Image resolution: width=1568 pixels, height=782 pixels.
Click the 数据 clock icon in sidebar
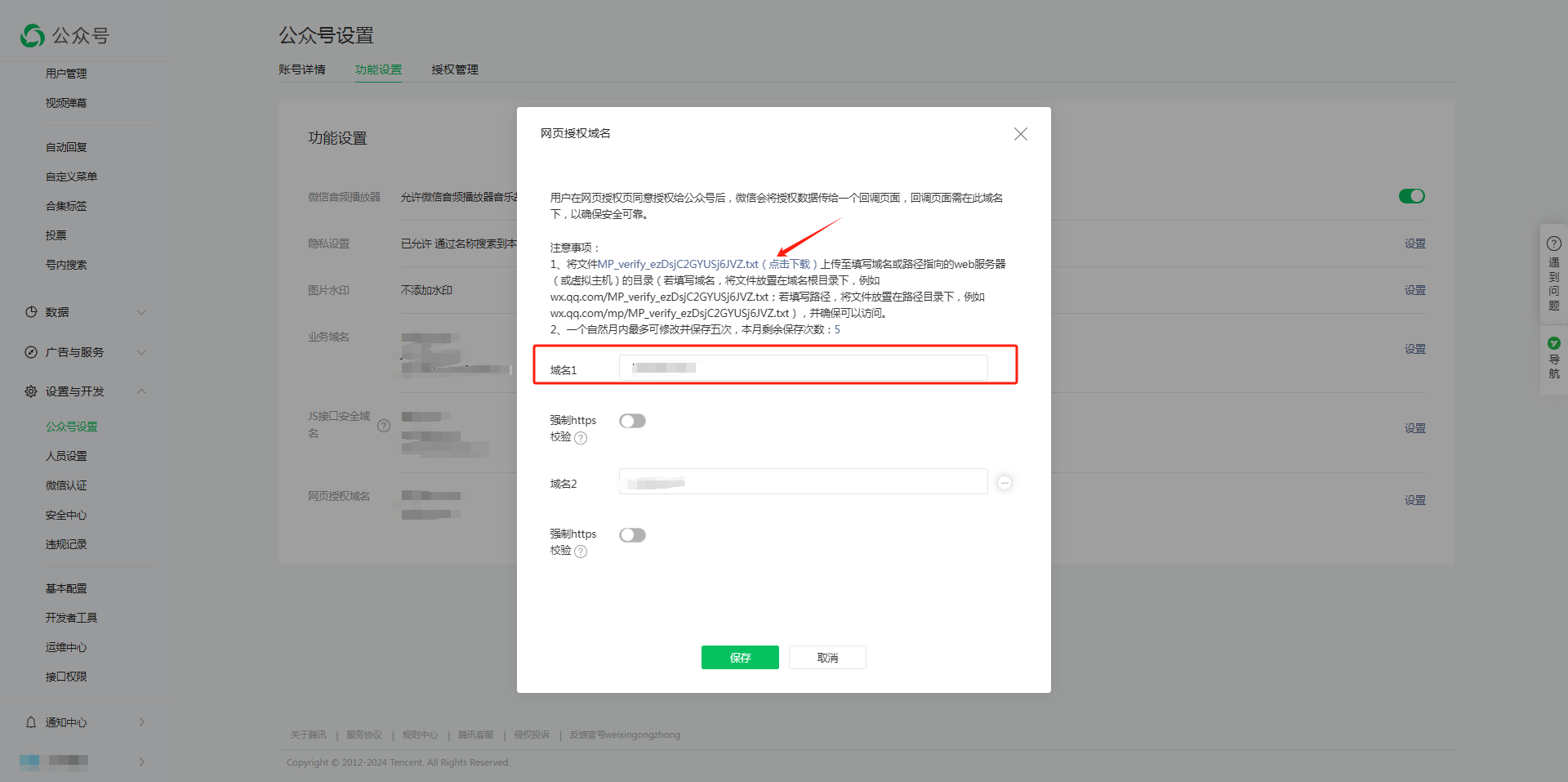[x=31, y=312]
